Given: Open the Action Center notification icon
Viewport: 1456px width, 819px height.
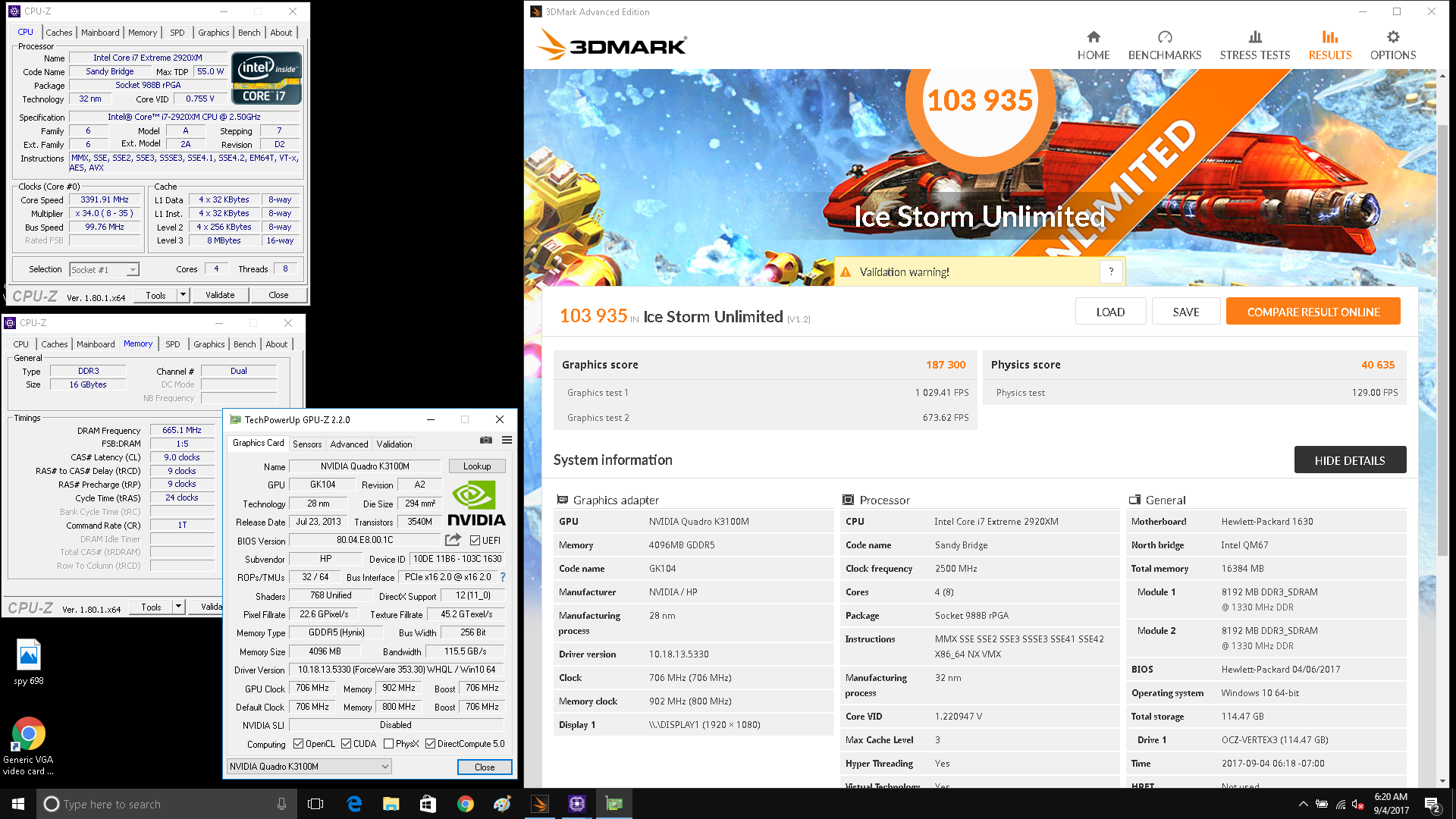Looking at the screenshot, I should pos(1432,804).
